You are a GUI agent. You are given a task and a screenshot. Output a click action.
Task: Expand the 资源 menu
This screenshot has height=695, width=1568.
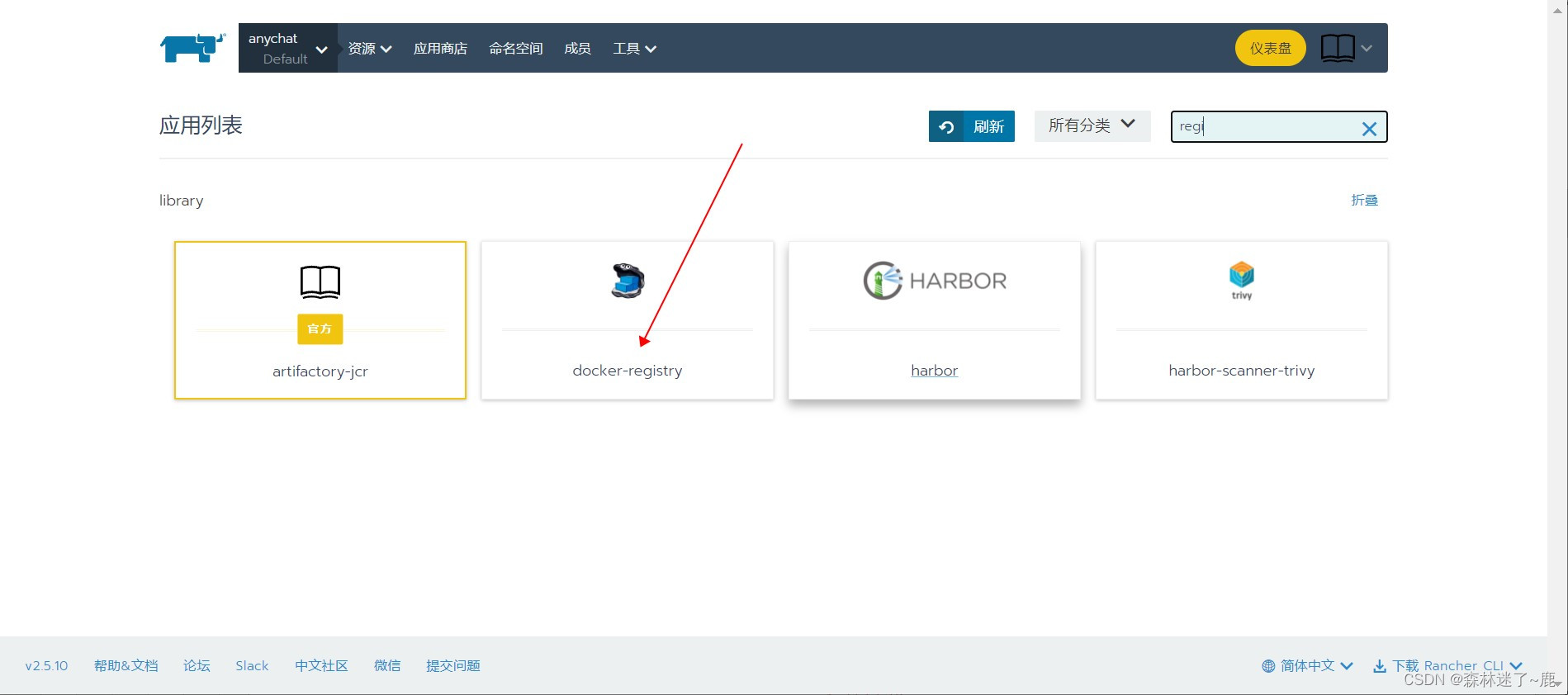tap(369, 49)
